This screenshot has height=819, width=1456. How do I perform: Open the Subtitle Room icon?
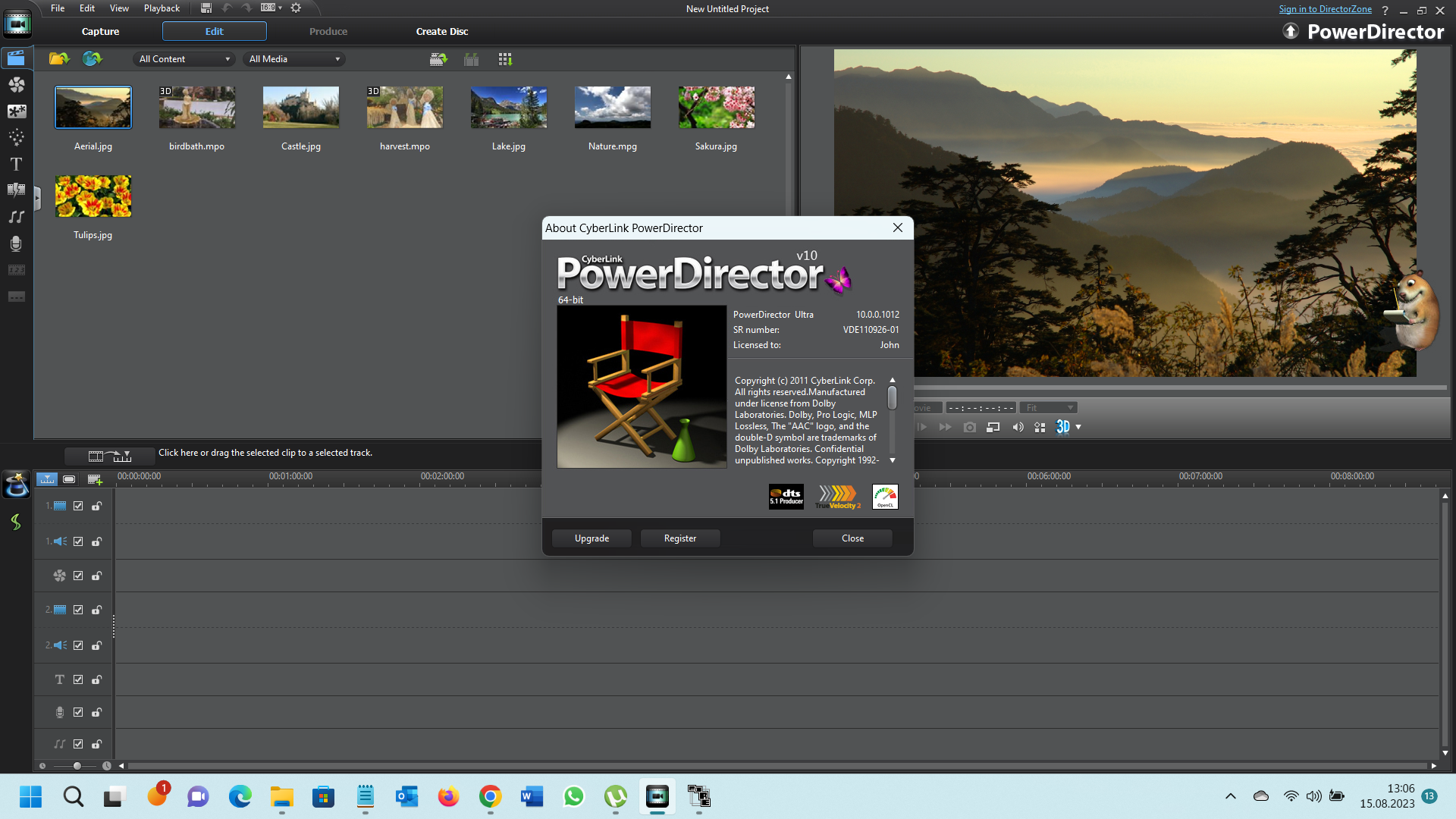pyautogui.click(x=16, y=297)
